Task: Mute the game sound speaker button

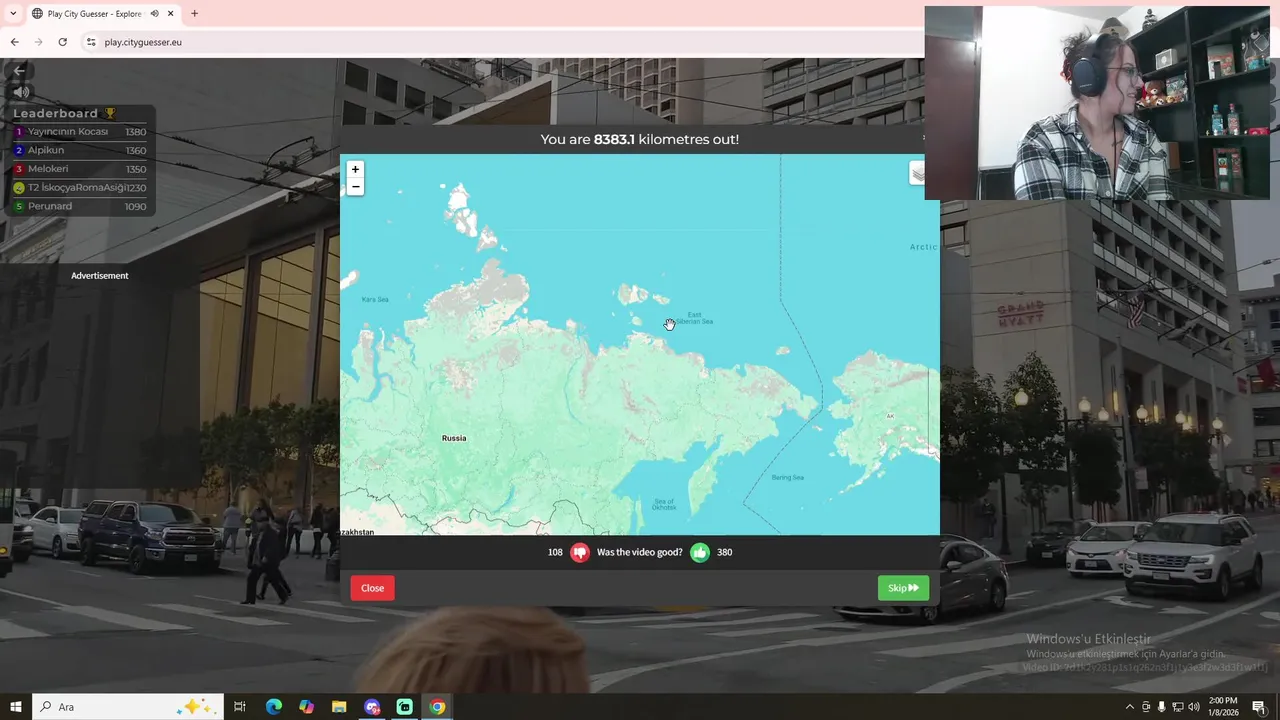Action: pyautogui.click(x=19, y=92)
